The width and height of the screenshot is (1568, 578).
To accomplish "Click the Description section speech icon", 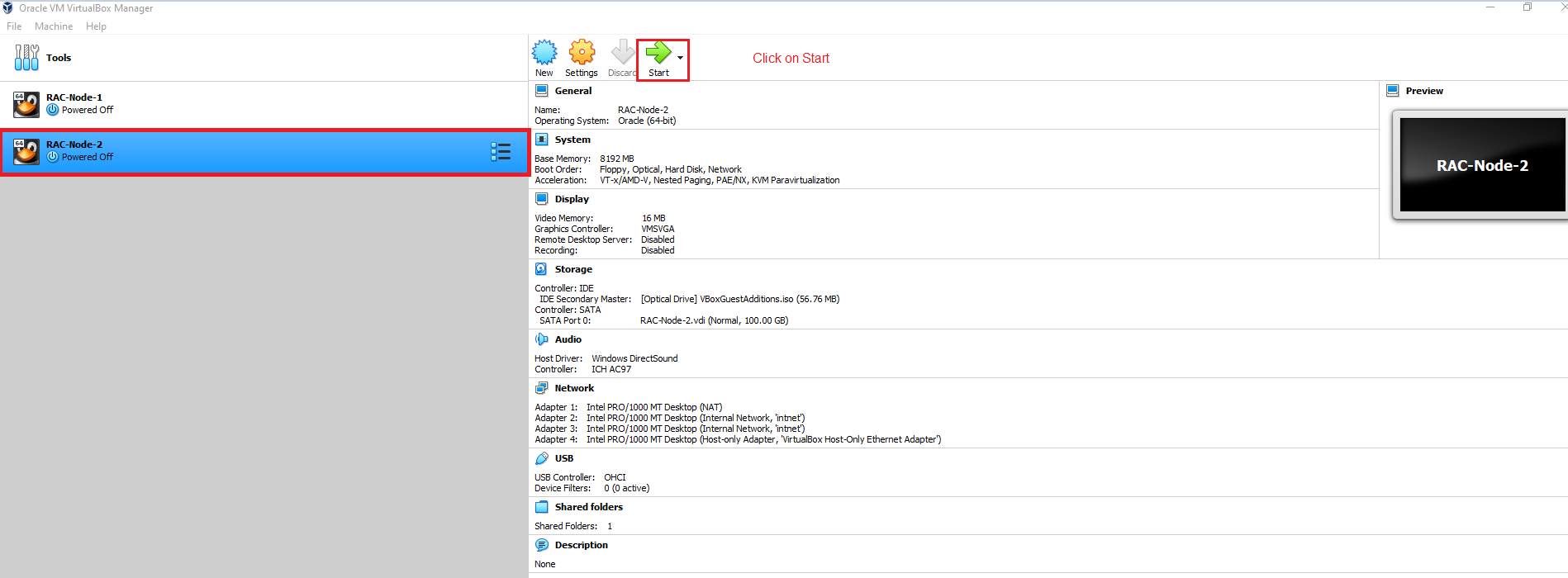I will pyautogui.click(x=542, y=545).
